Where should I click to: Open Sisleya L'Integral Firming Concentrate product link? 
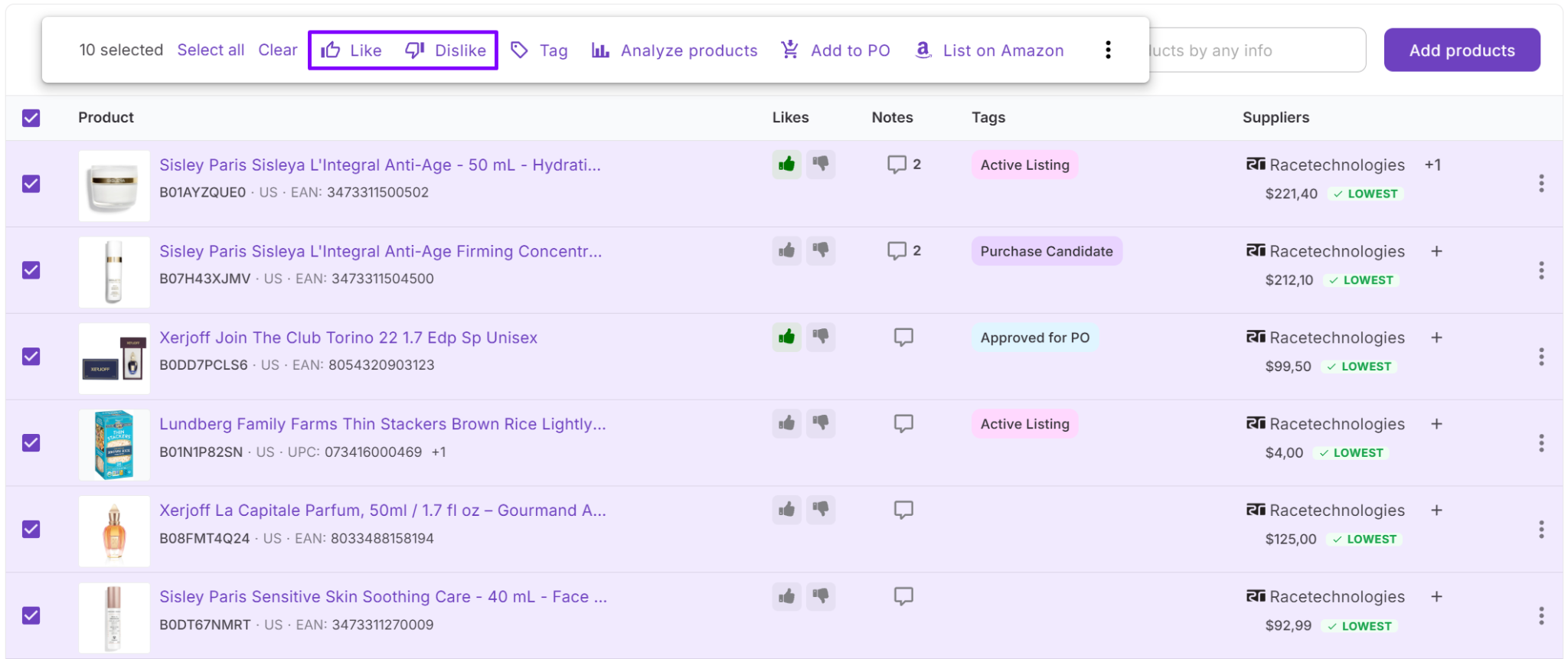pos(381,251)
